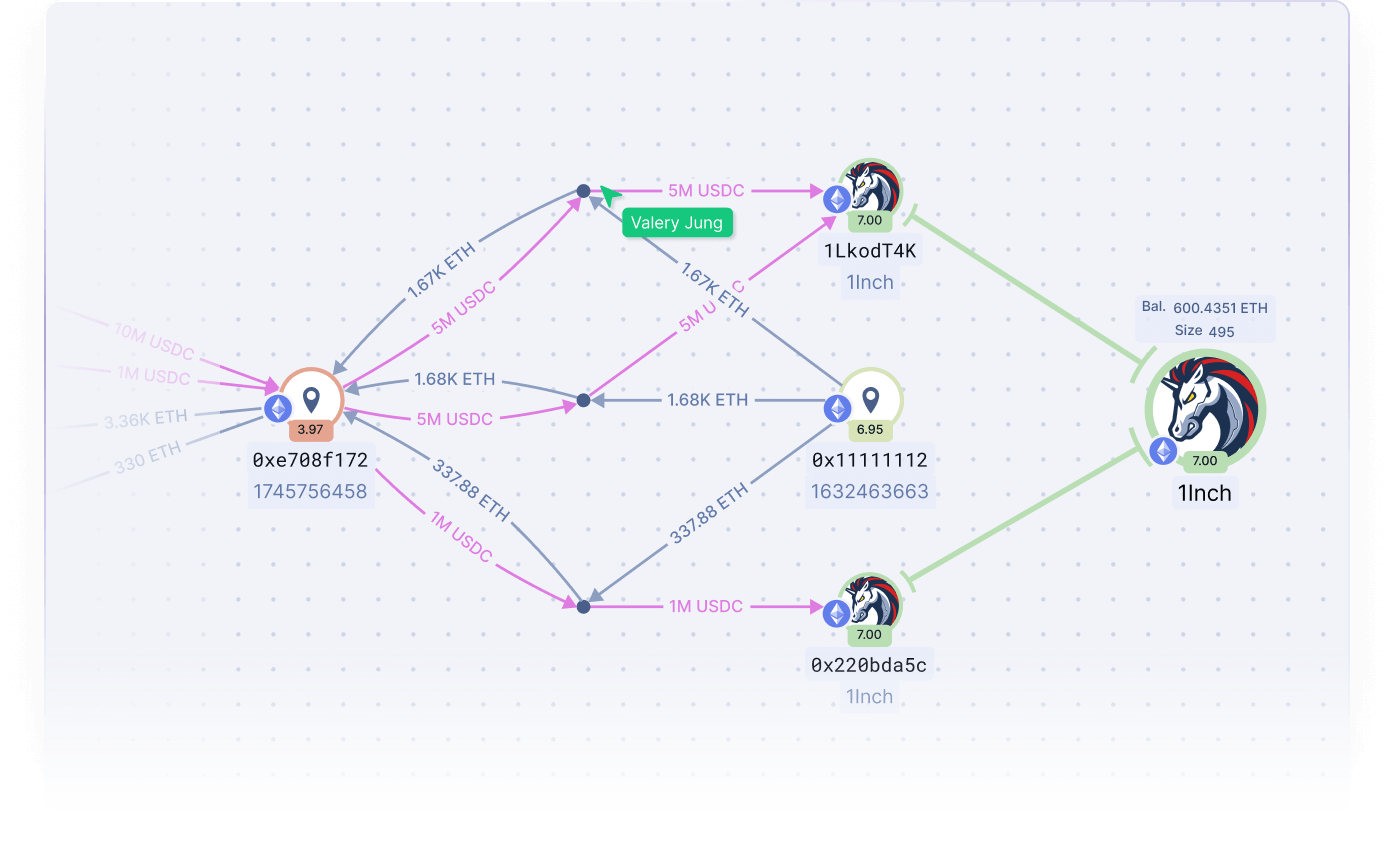This screenshot has width=1392, height=864.
Task: Open the large 1Inch cluster unicorn node
Action: coord(1207,408)
